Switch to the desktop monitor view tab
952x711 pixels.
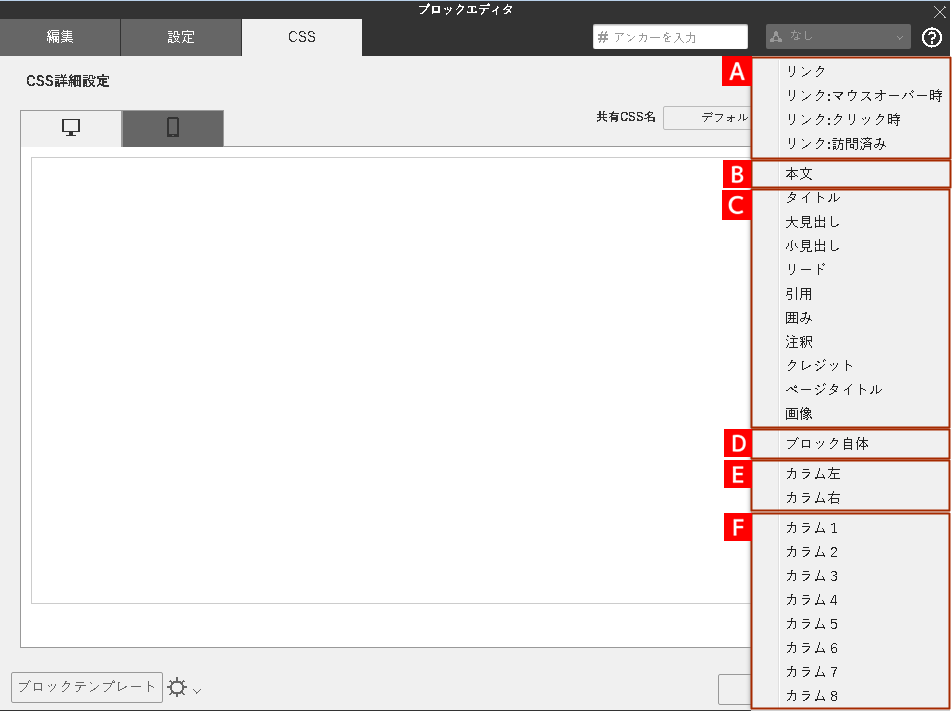[71, 128]
